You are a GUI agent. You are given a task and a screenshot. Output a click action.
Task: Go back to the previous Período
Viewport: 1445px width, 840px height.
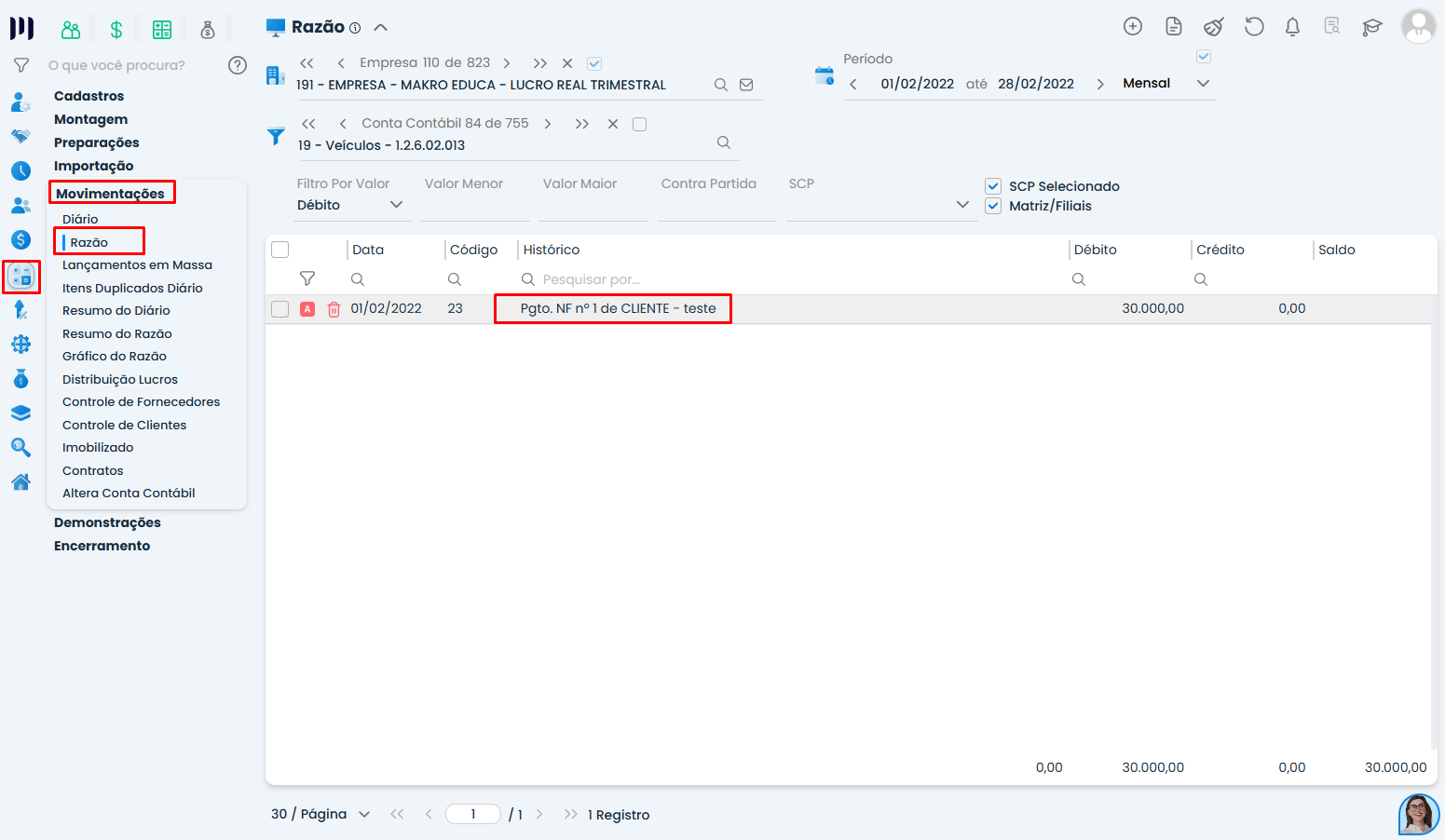tap(853, 84)
